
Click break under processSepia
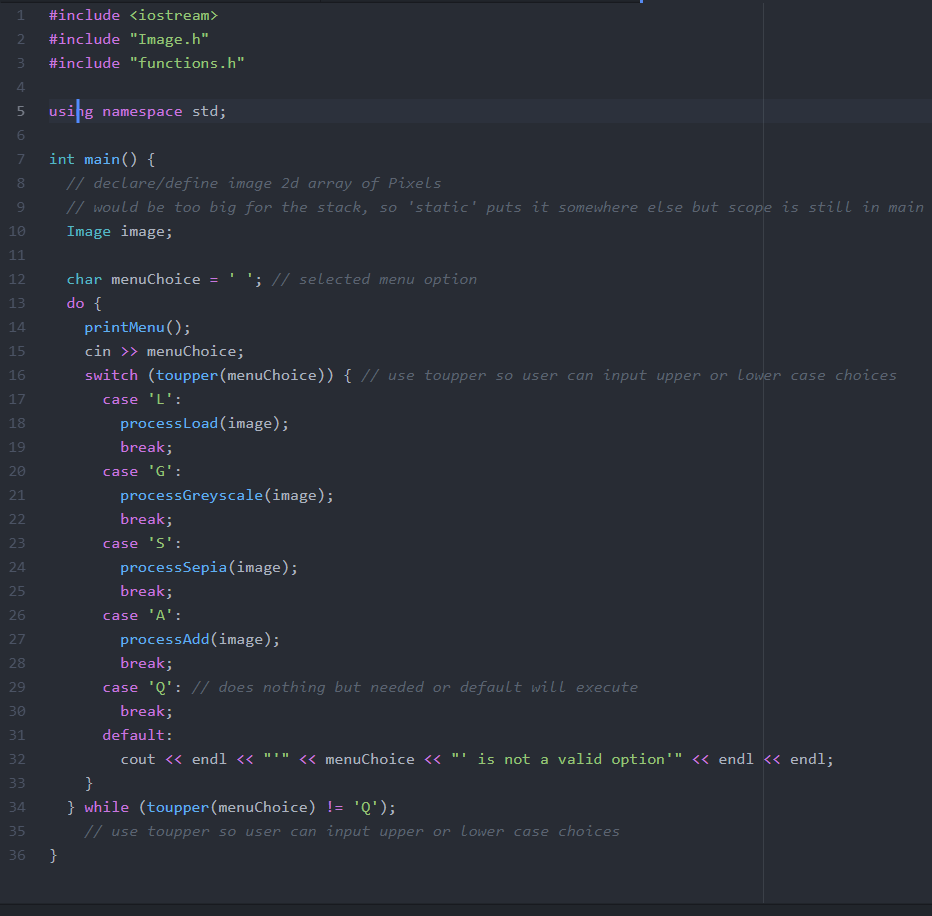coord(142,591)
